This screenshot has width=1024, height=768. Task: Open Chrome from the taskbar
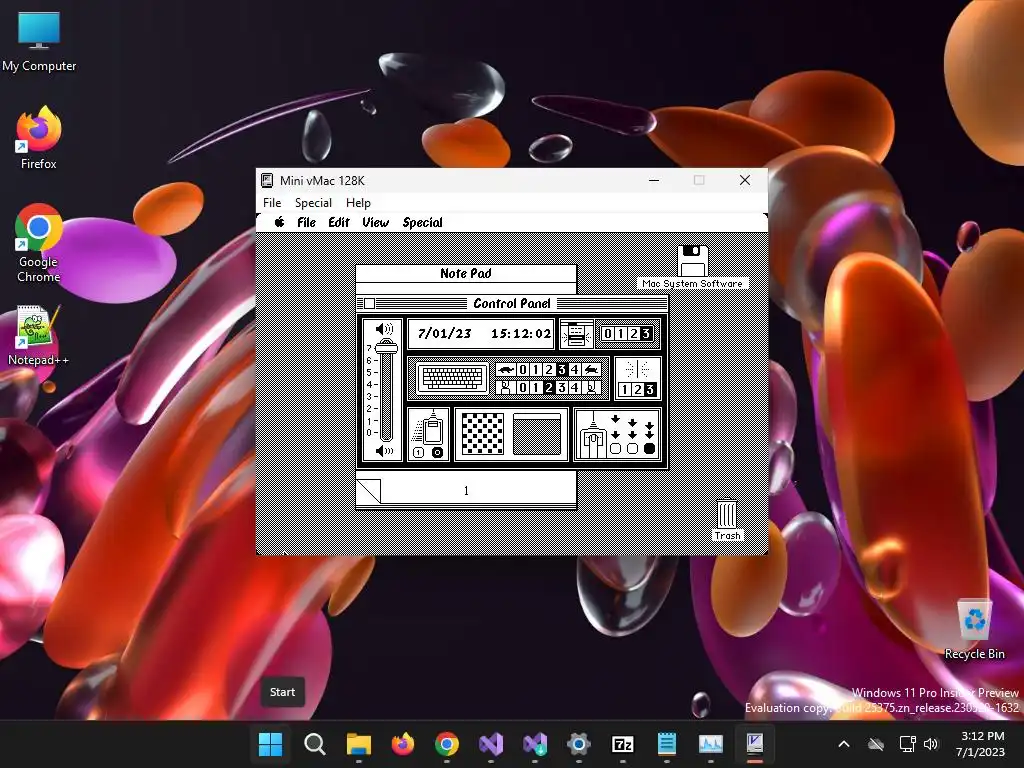tap(447, 744)
